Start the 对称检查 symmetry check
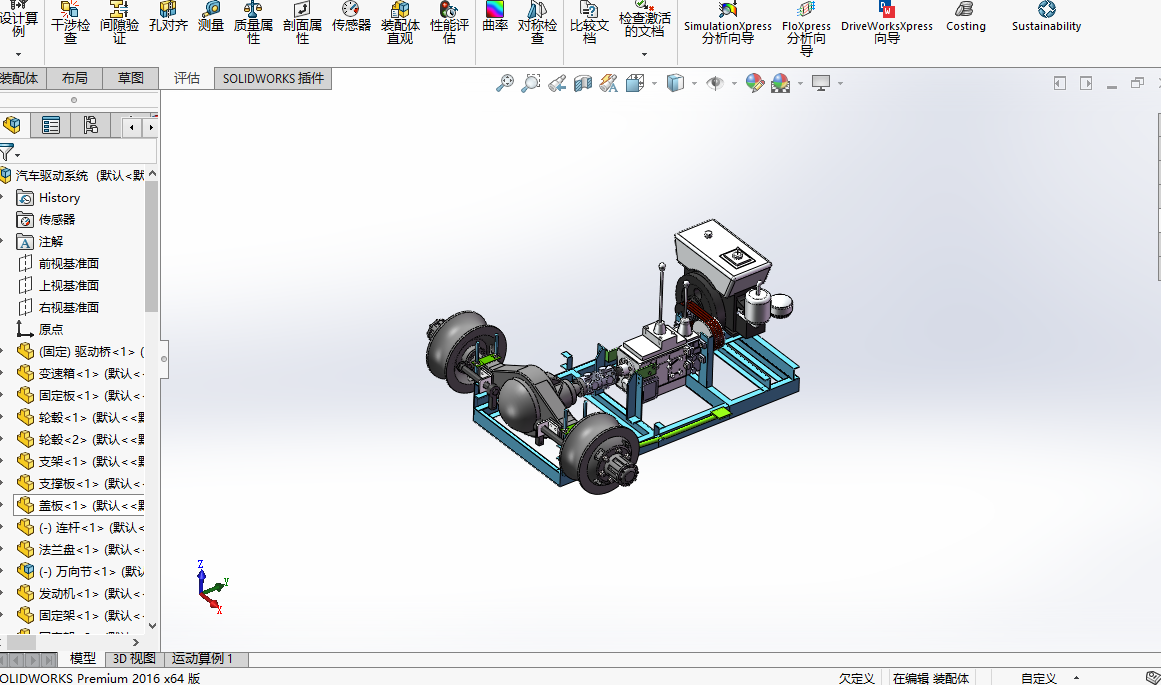1161x685 pixels. (537, 22)
